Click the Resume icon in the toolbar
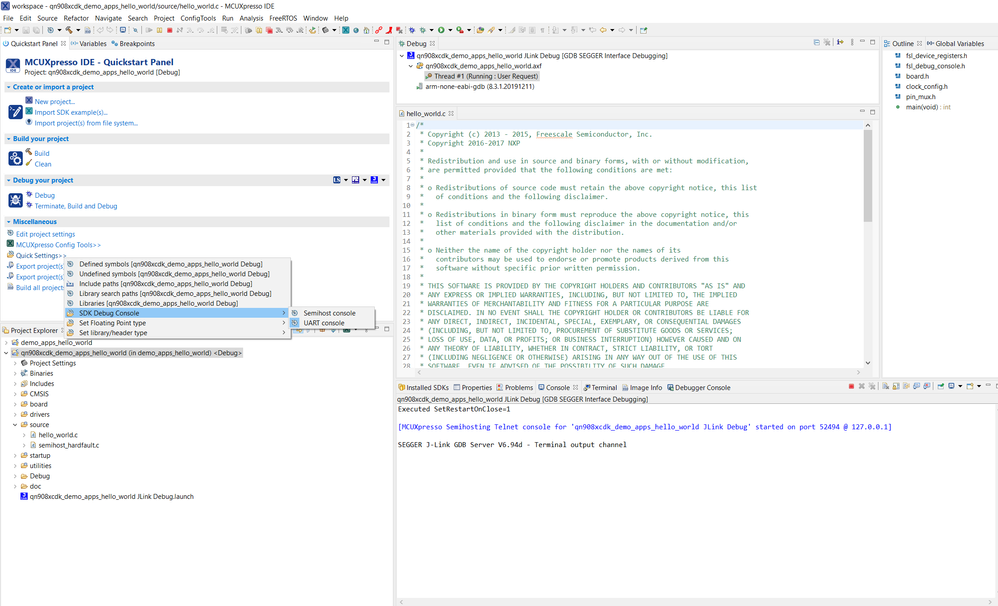The image size is (998, 606). click(x=149, y=30)
